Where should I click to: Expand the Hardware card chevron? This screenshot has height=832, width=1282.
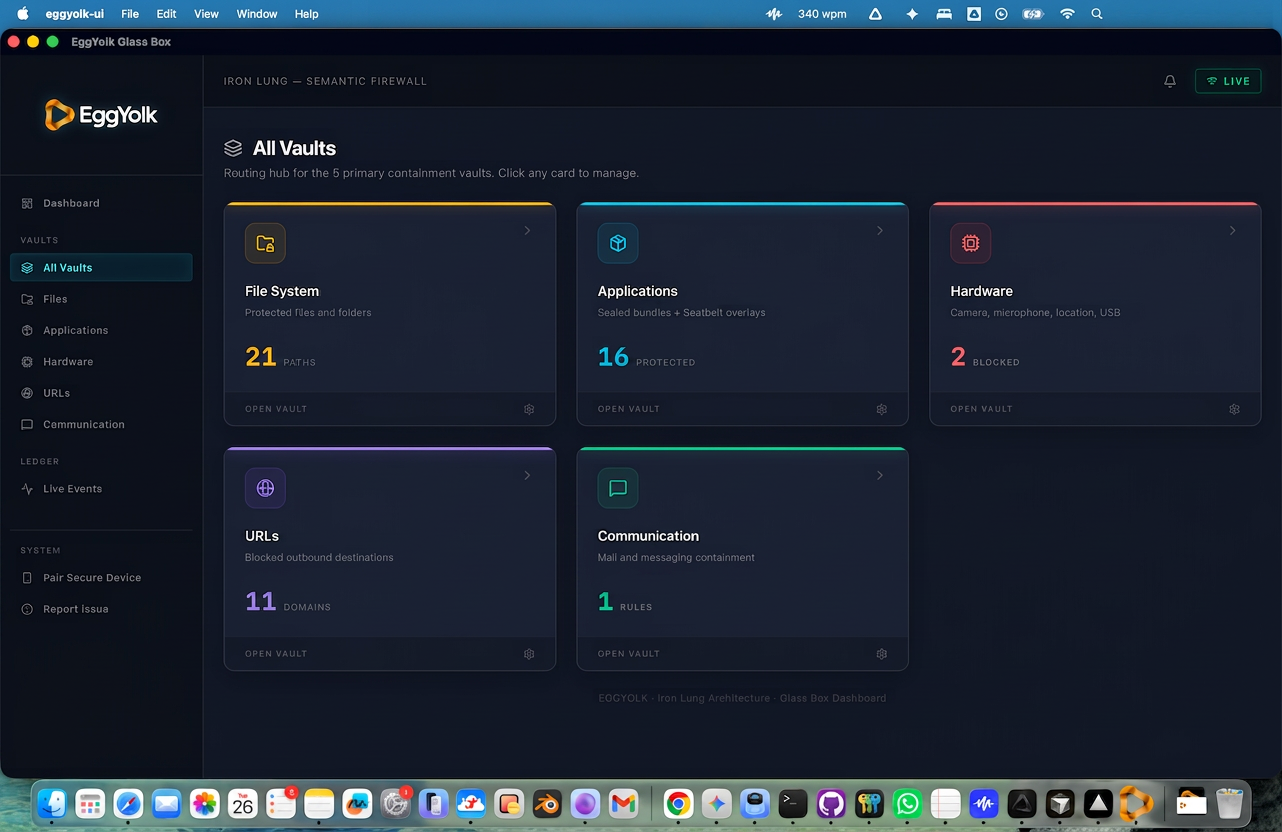(1232, 231)
